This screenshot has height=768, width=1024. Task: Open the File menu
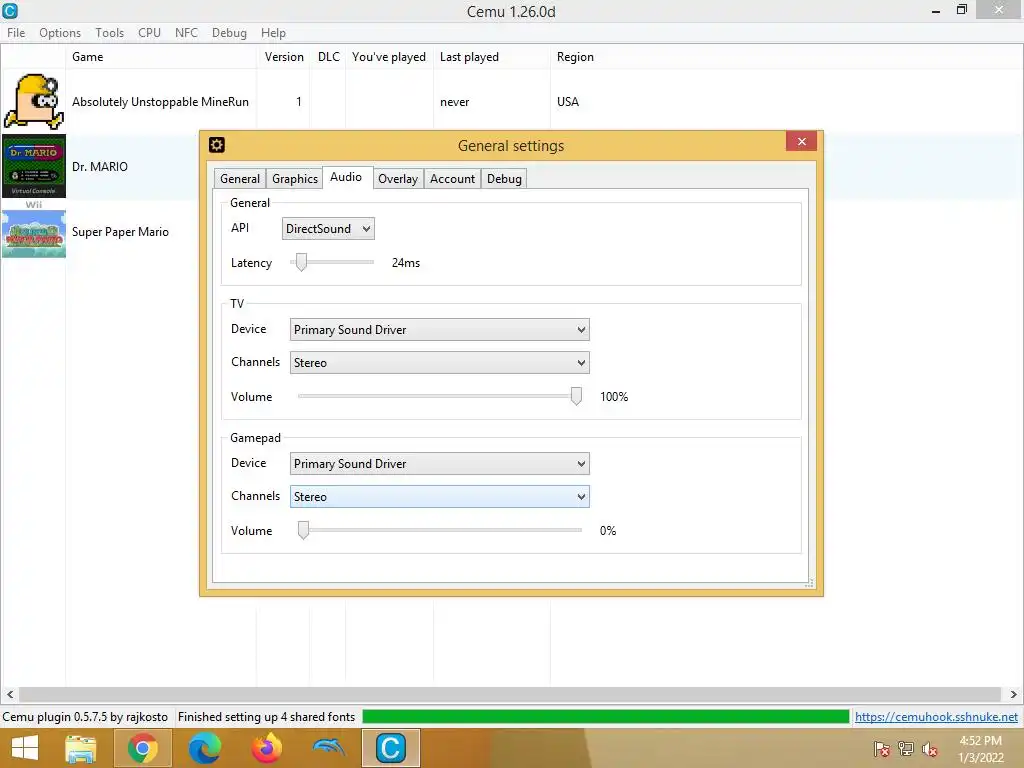tap(16, 33)
